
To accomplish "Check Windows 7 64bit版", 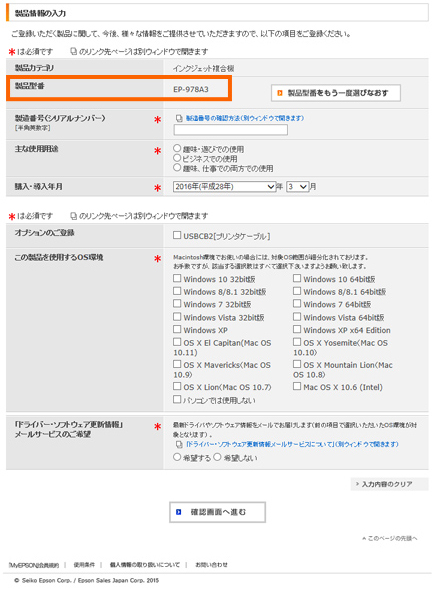I will point(297,303).
